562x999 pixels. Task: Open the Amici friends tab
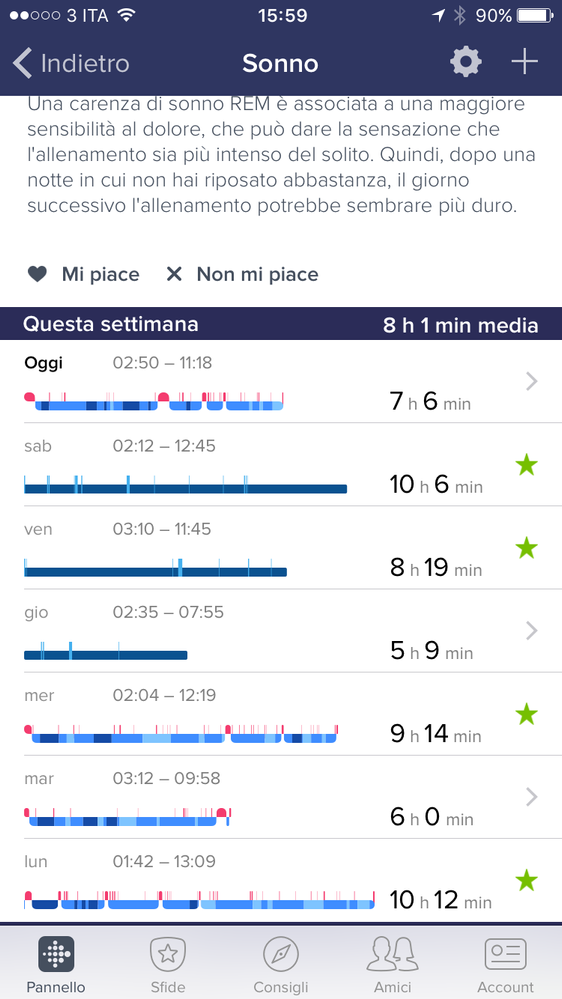[x=393, y=963]
